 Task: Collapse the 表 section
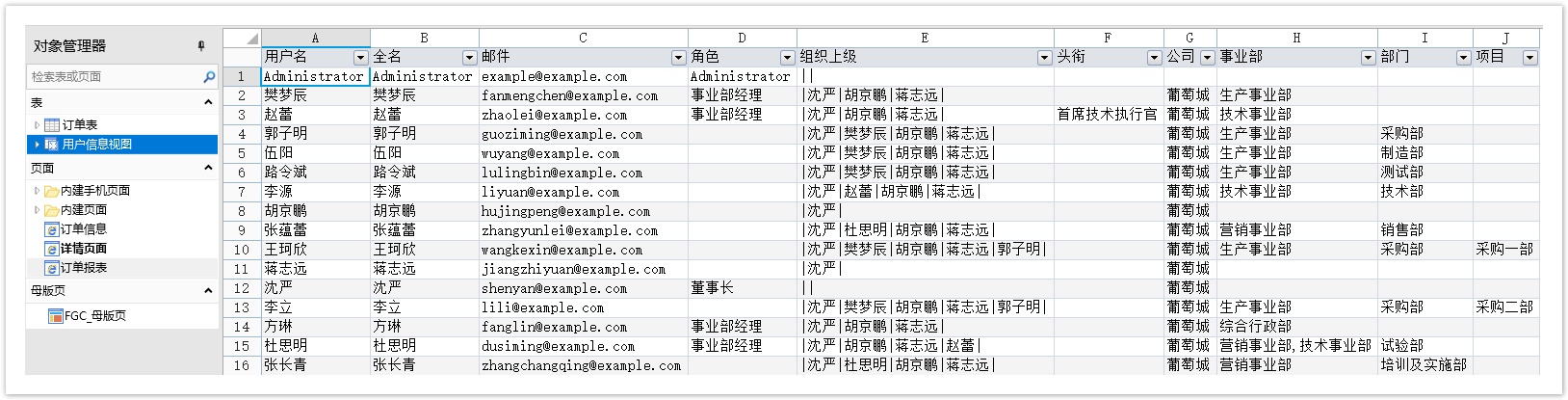[x=207, y=102]
